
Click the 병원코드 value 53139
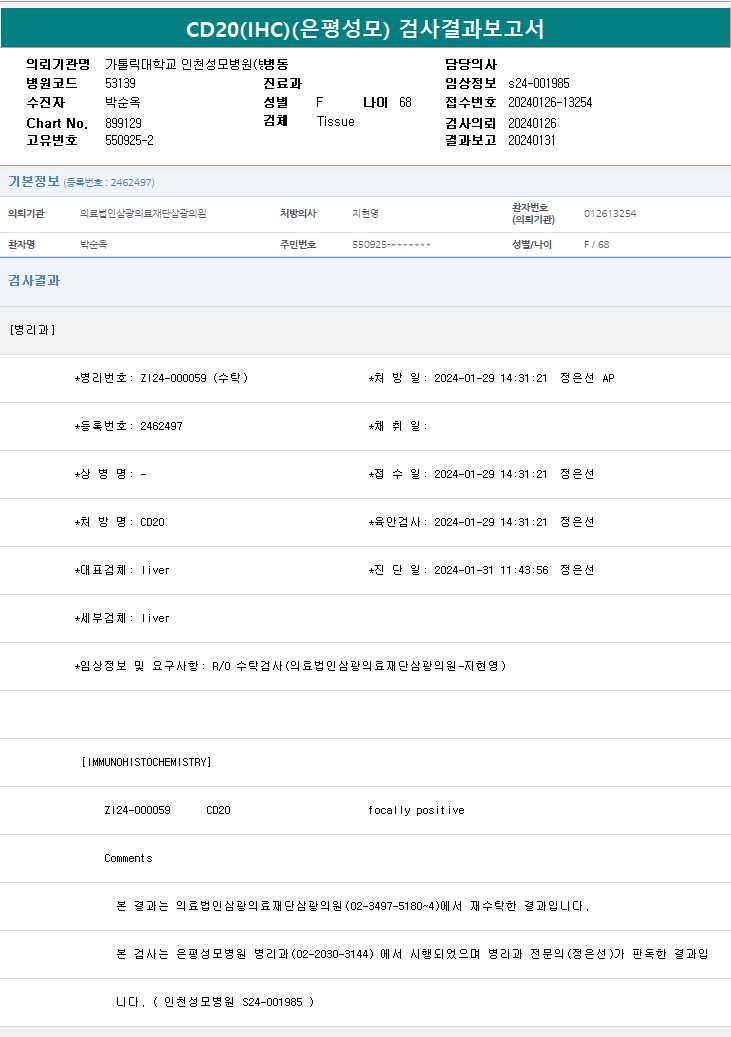click(x=121, y=83)
